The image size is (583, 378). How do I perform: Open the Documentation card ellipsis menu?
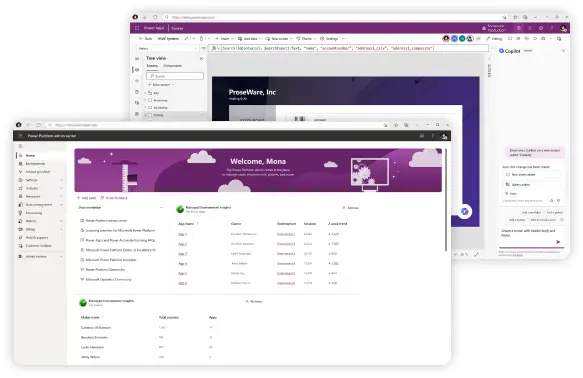(x=161, y=208)
